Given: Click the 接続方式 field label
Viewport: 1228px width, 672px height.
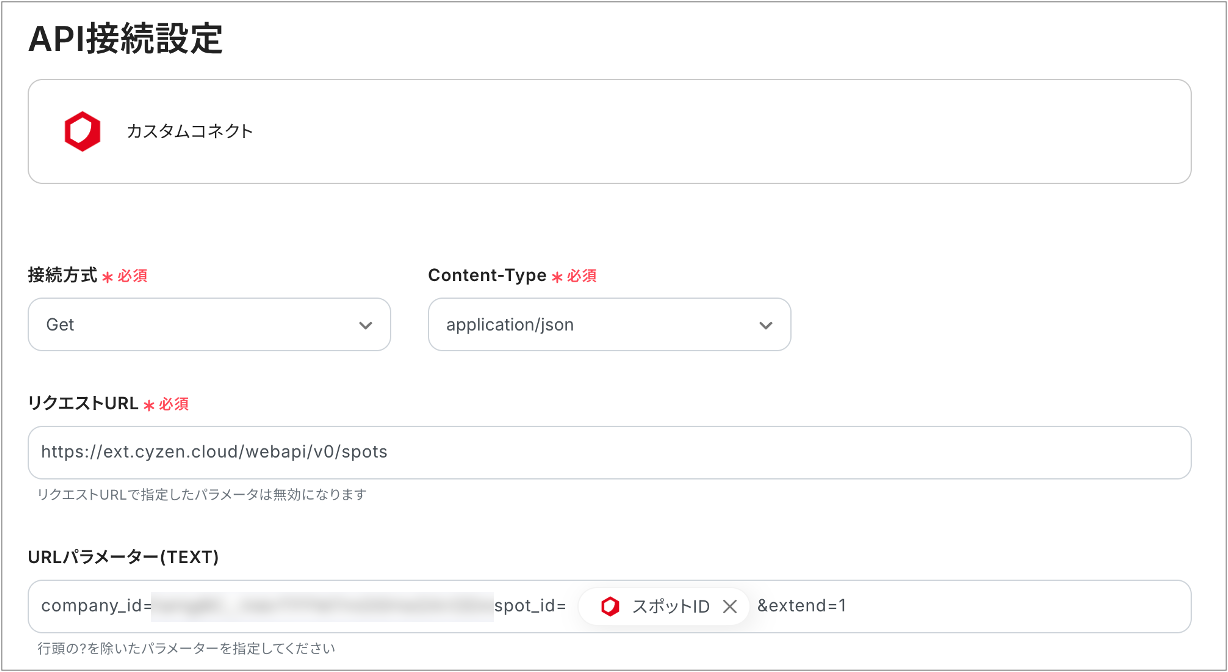Looking at the screenshot, I should coord(62,275).
